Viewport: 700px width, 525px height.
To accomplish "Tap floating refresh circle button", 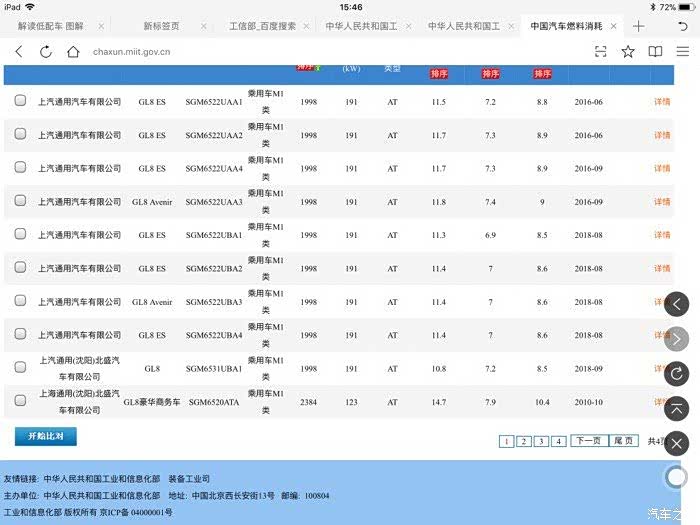I will 677,373.
